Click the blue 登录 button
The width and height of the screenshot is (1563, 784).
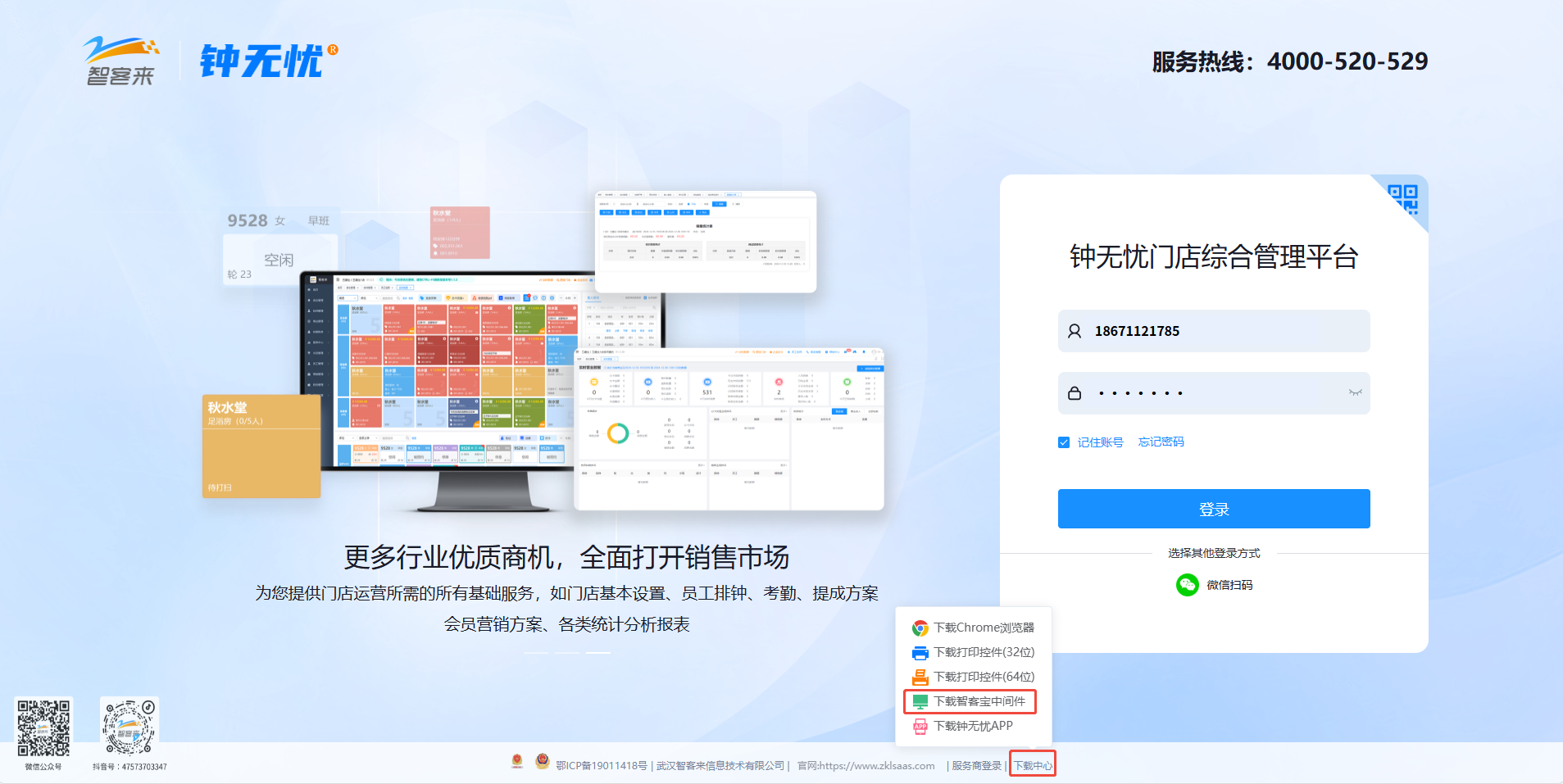[1214, 509]
